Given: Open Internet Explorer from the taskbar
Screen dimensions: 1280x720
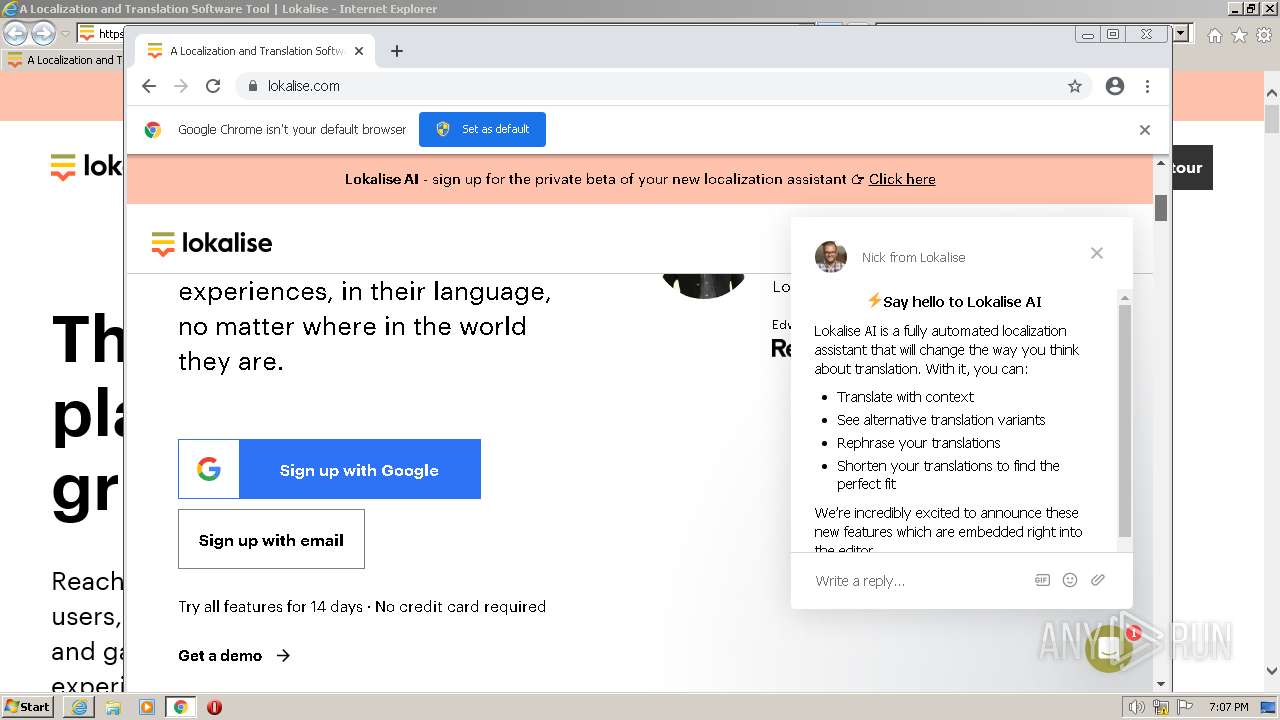Looking at the screenshot, I should pos(79,707).
